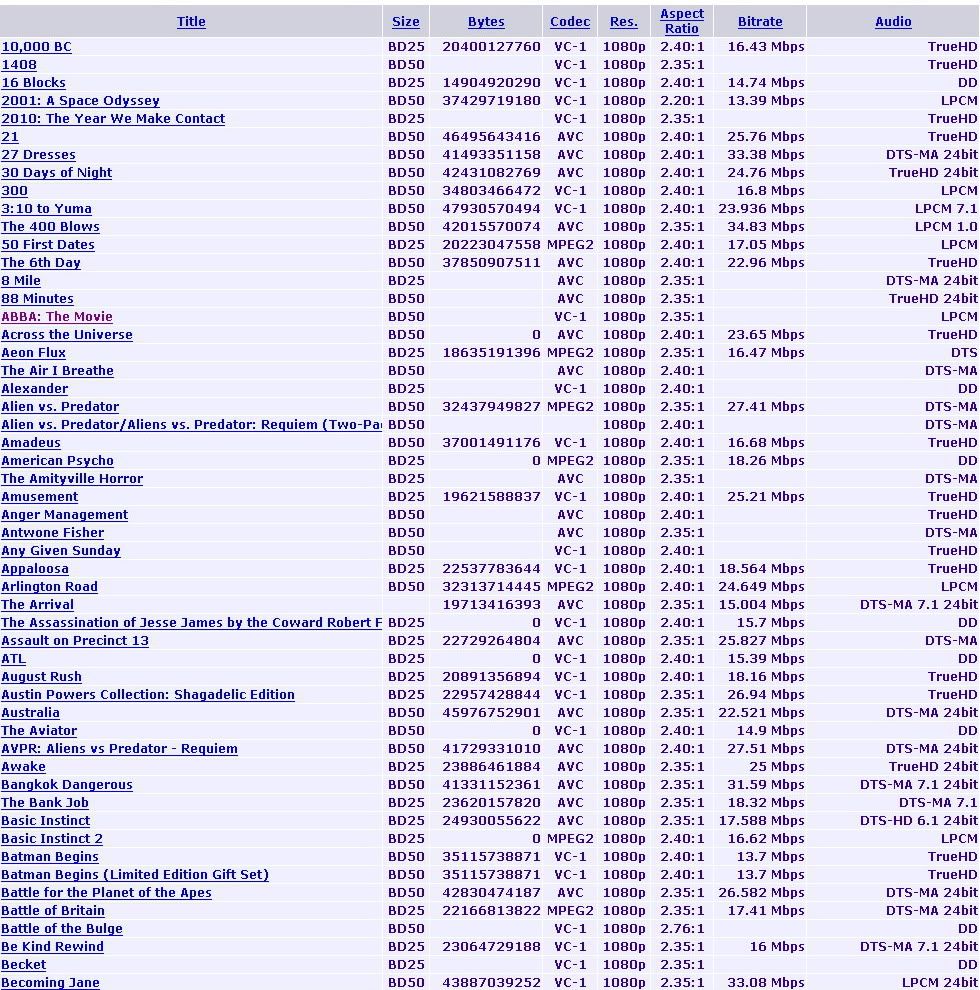
Task: Select the visited ABBA: The Movie link
Action: coord(57,317)
